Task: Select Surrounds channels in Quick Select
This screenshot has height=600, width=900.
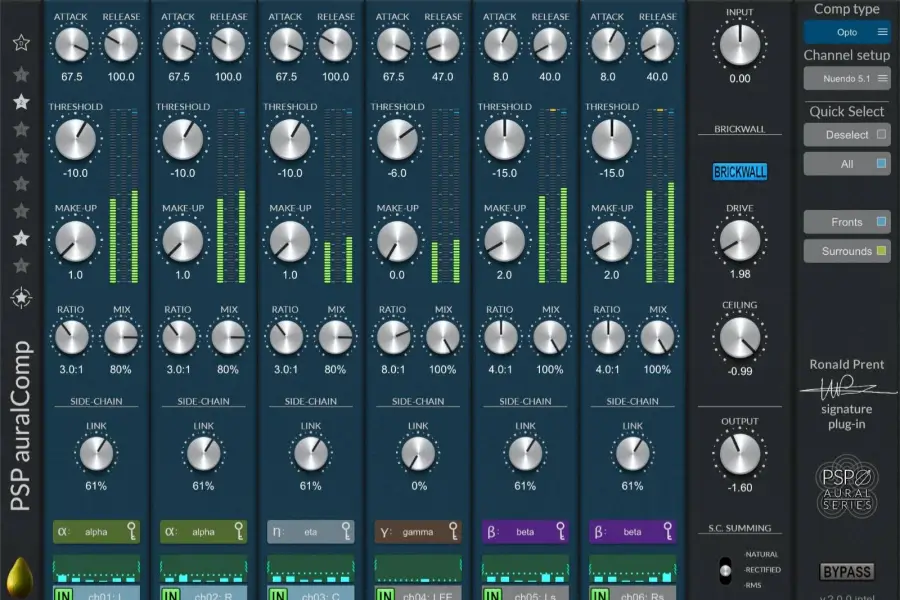Action: (x=847, y=251)
